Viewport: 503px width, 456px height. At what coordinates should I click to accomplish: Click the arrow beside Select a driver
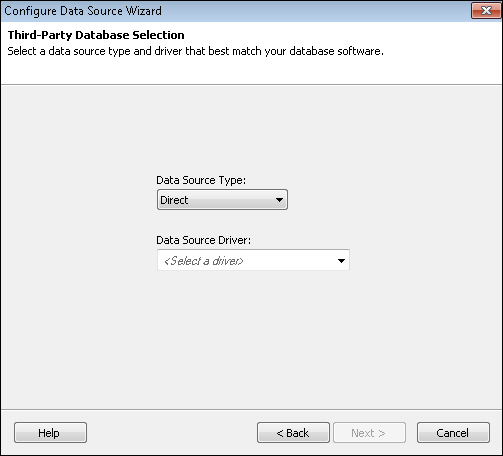pos(341,261)
